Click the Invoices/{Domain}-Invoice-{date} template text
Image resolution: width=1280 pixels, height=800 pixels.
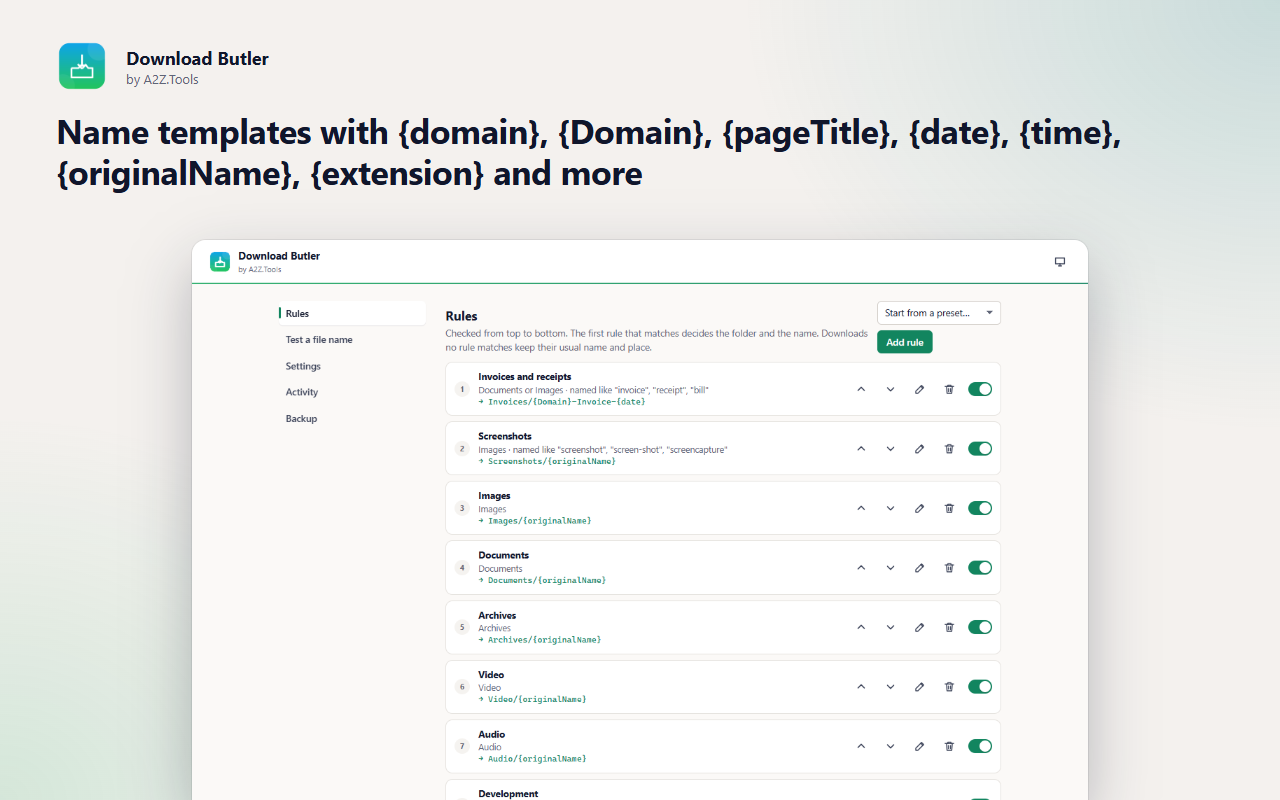click(566, 402)
